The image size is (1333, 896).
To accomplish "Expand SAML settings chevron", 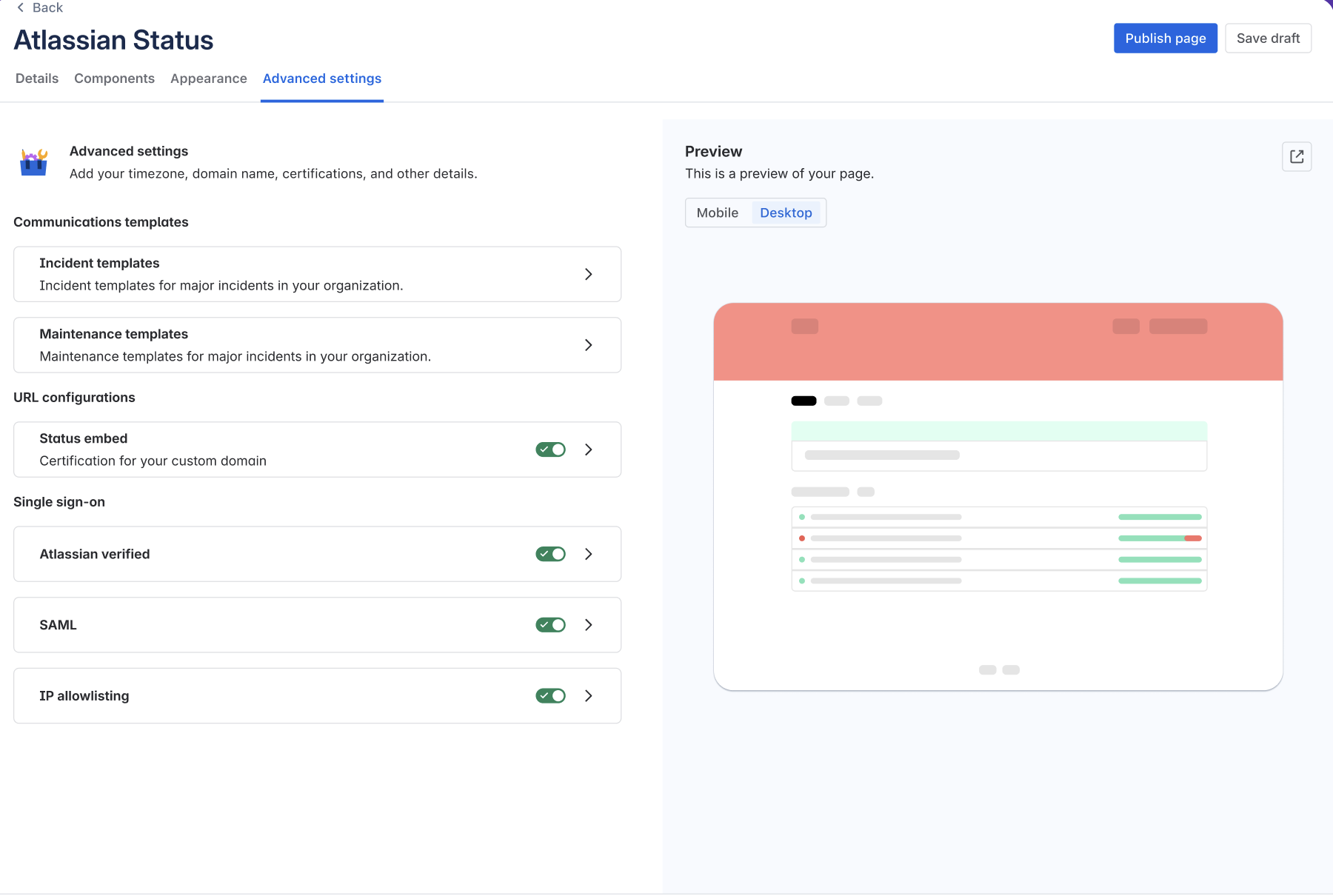I will 588,625.
